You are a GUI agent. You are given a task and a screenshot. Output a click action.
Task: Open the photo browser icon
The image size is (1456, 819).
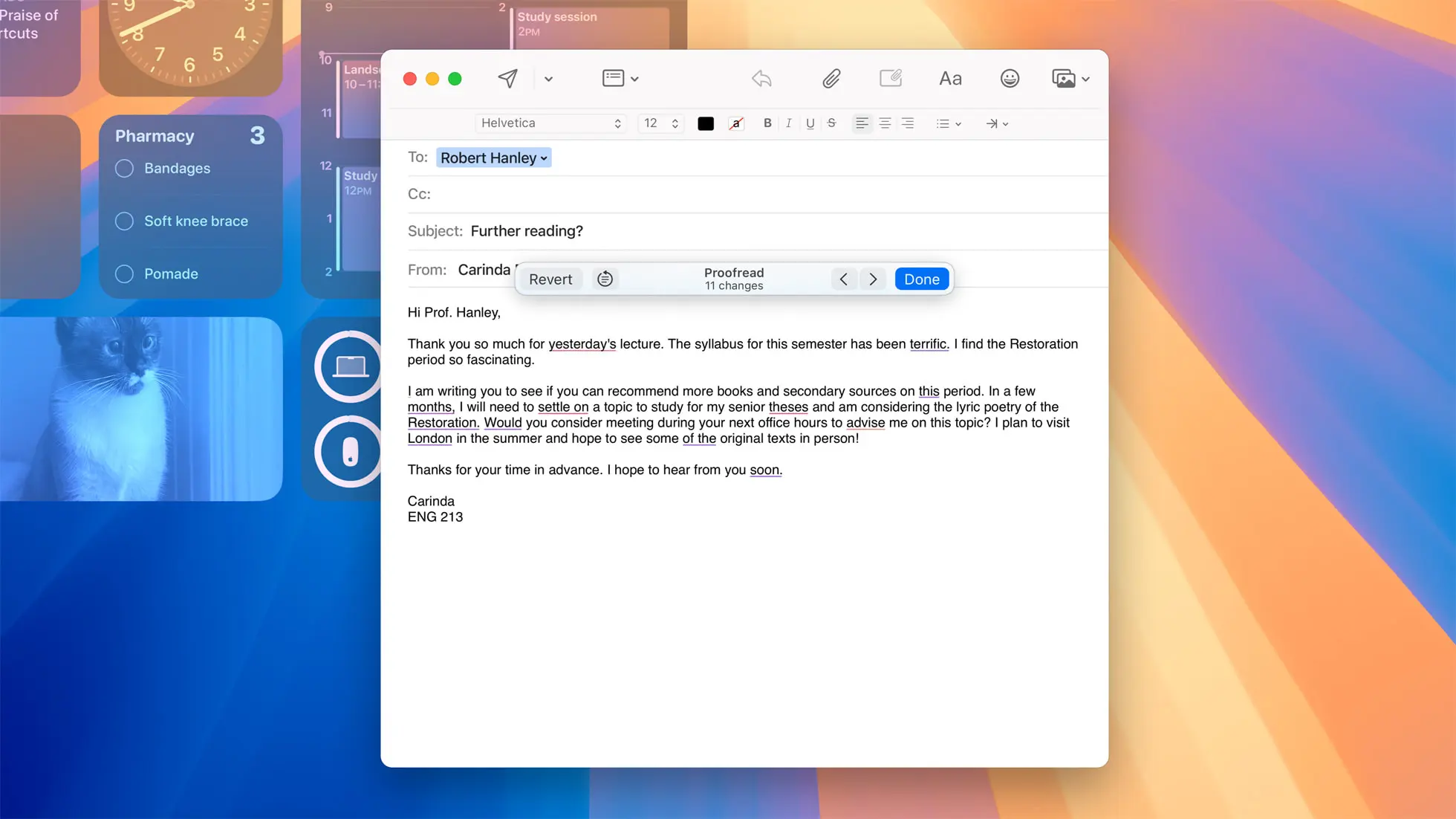click(x=1065, y=78)
